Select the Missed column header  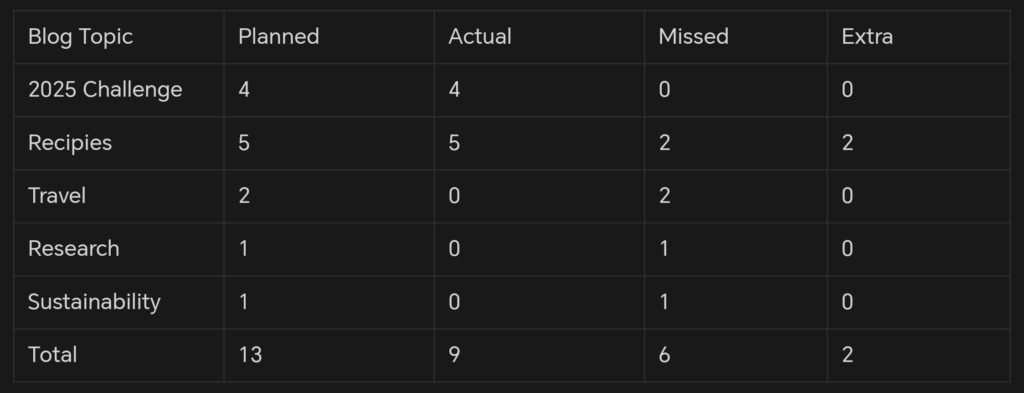click(694, 37)
